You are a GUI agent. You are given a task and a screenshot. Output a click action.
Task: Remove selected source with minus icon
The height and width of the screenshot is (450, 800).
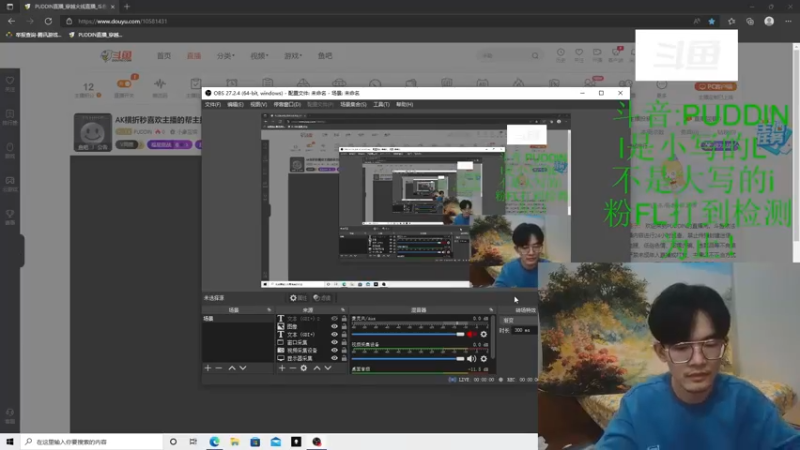tap(292, 368)
